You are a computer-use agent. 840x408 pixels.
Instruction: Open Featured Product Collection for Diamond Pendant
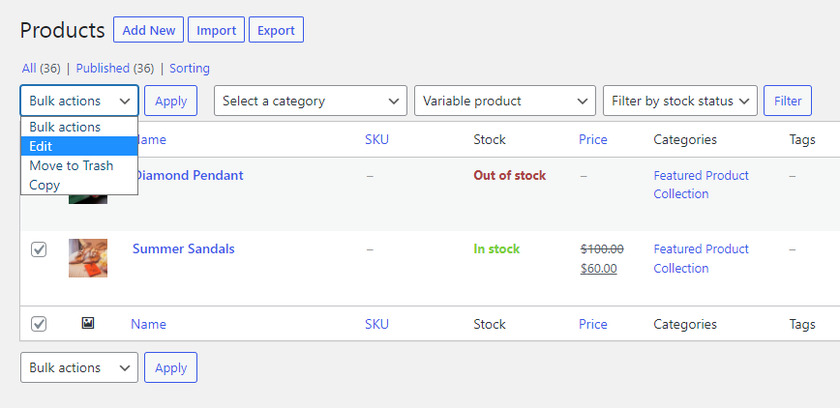701,185
